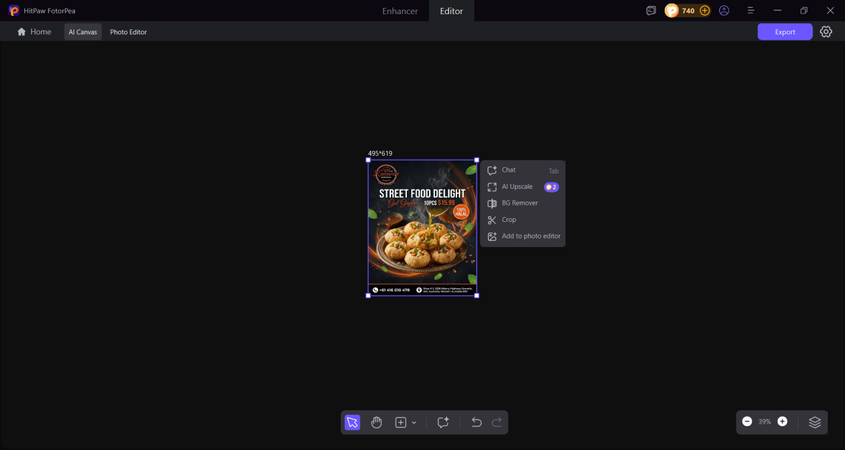Open the Enhancer tab
Image resolution: width=845 pixels, height=450 pixels.
[x=400, y=11]
